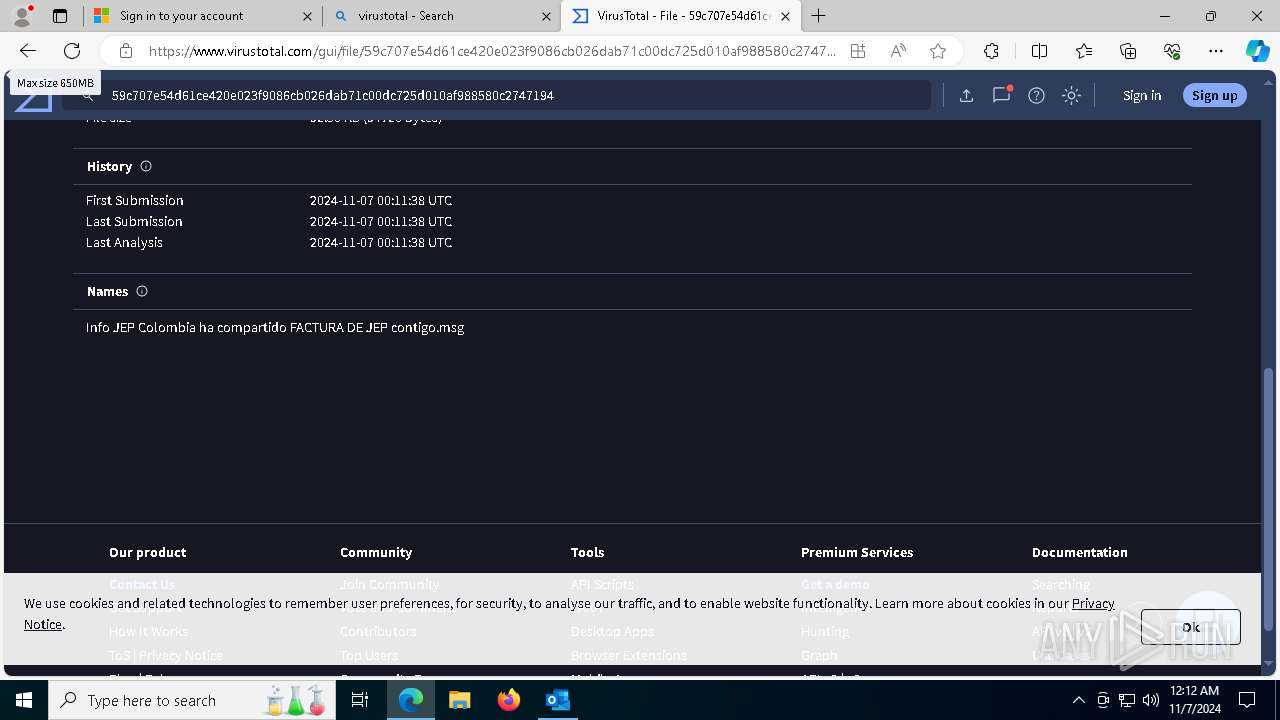This screenshot has height=720, width=1280.
Task: Open the app available install icon
Action: (858, 51)
